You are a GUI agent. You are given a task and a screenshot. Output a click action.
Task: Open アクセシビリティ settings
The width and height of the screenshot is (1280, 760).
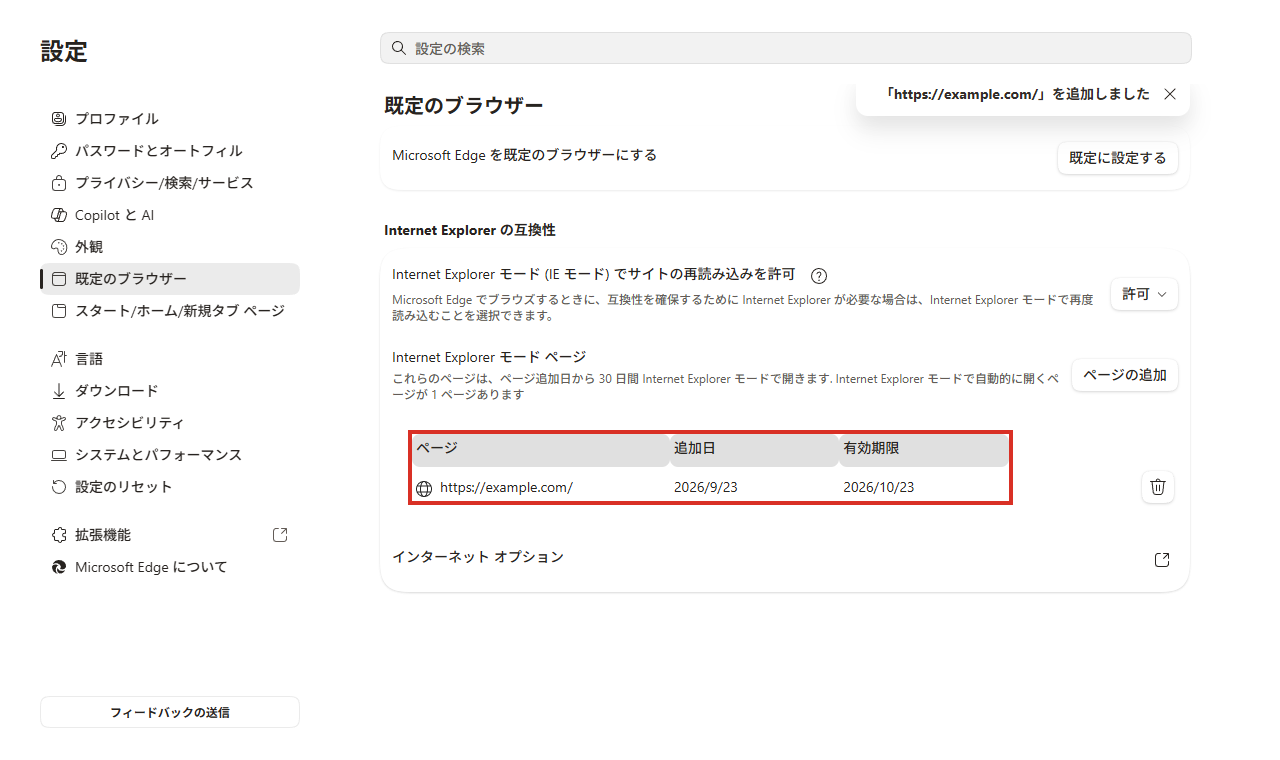point(170,423)
